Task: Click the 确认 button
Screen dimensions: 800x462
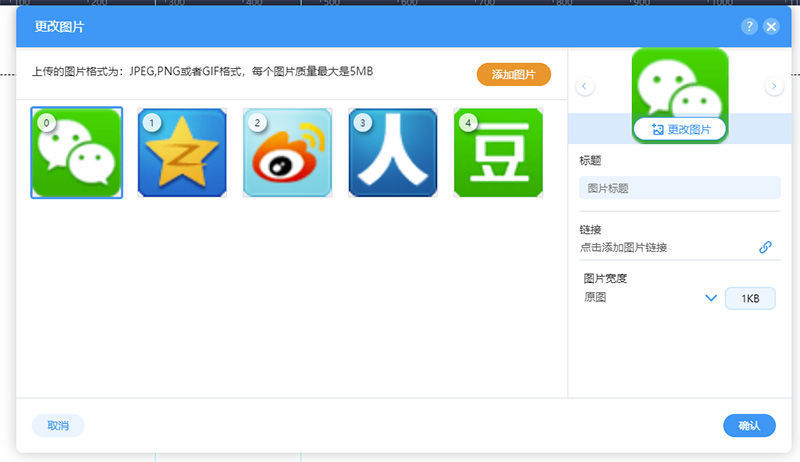Action: tap(749, 425)
